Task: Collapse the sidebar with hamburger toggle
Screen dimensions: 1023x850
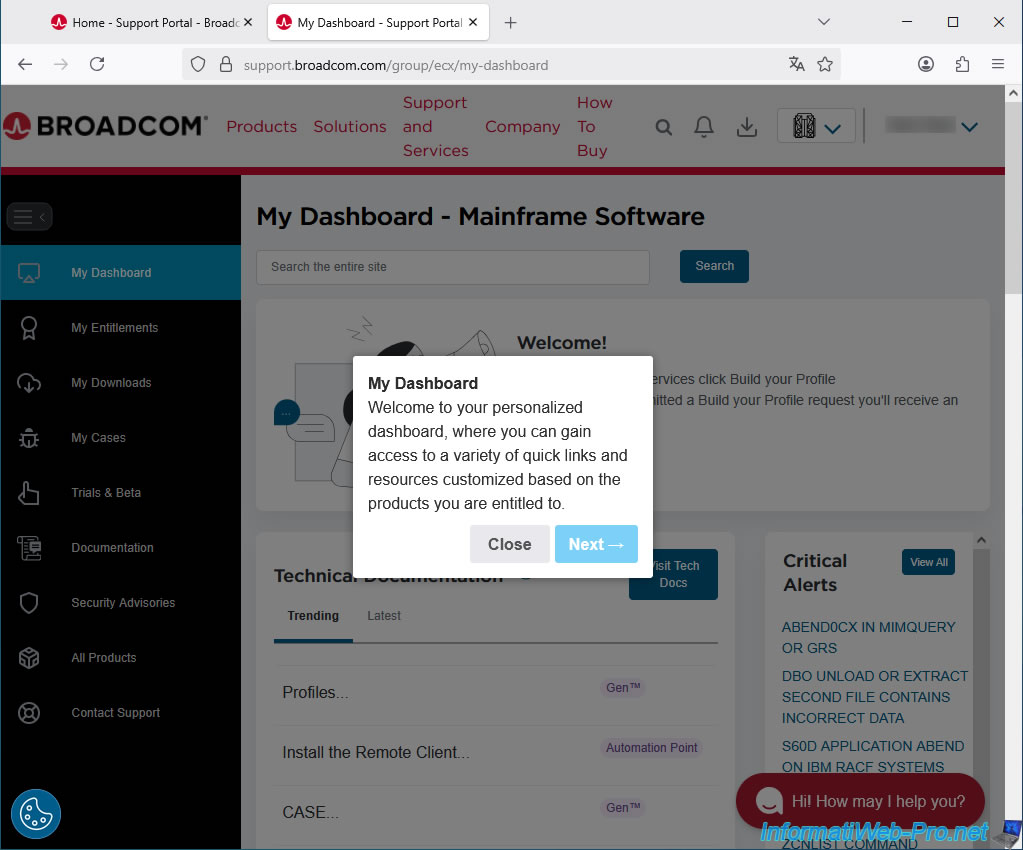Action: 29,217
